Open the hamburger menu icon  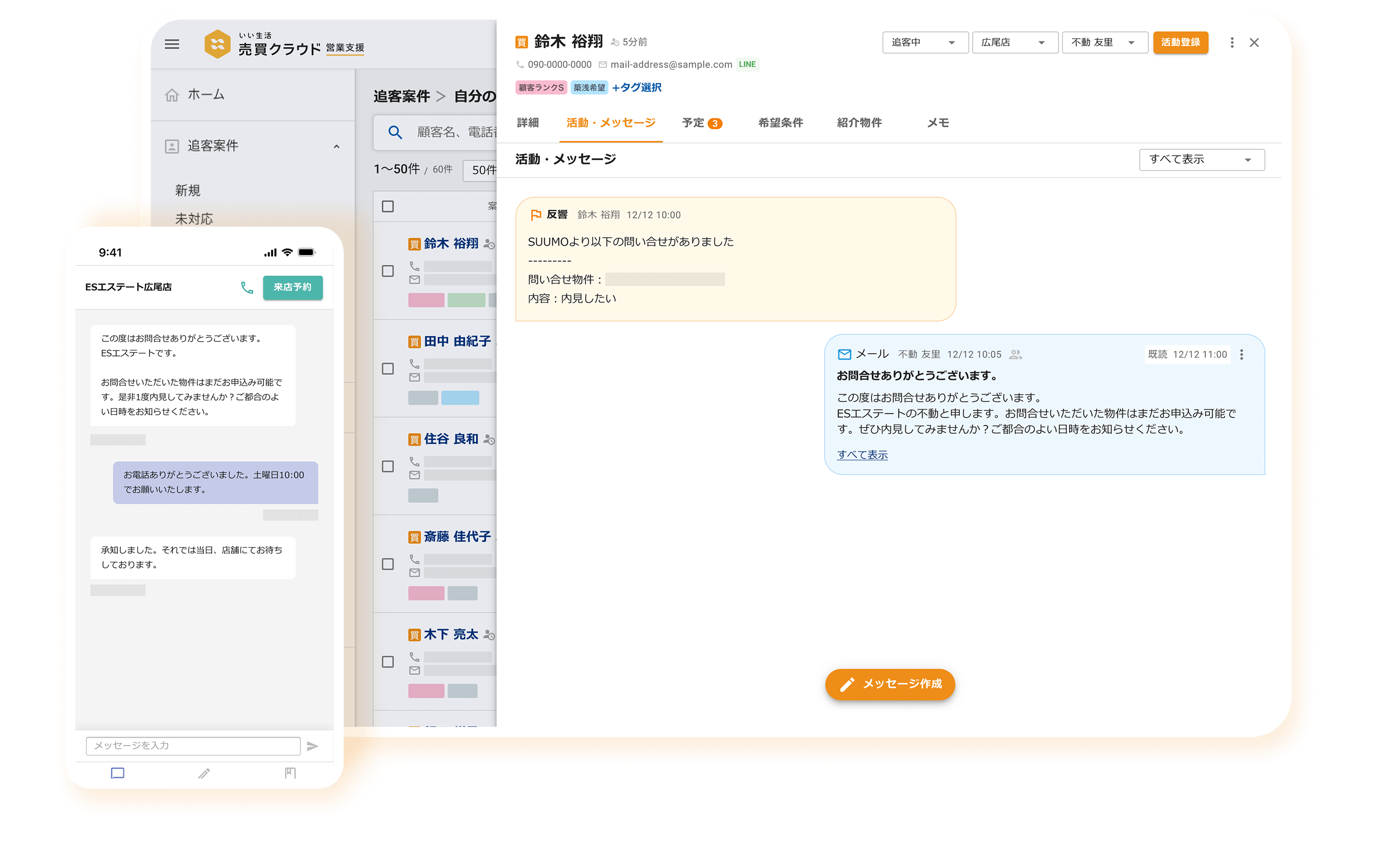pos(172,44)
